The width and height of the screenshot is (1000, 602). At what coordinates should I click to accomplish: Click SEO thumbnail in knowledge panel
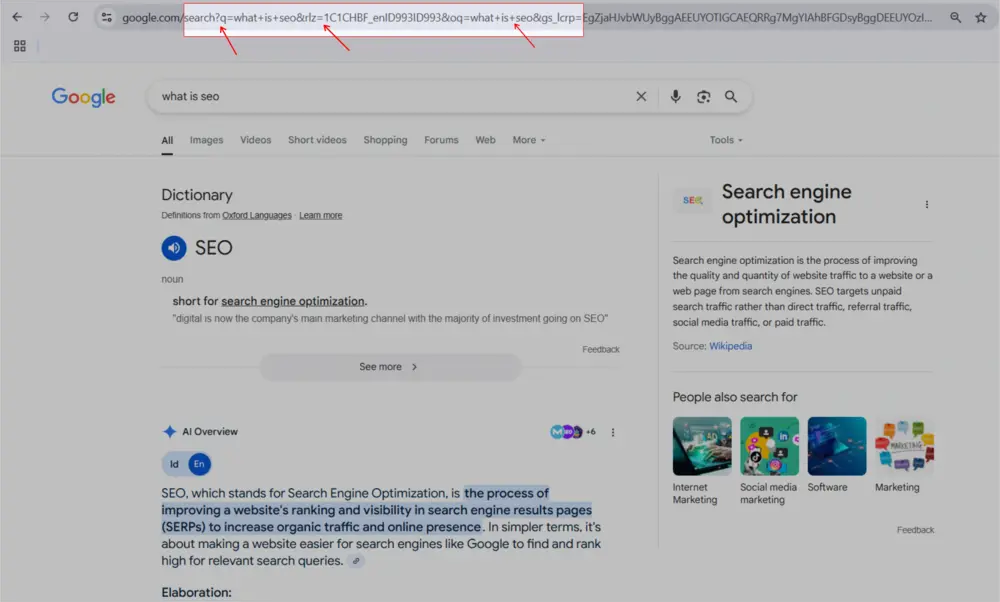coord(693,200)
